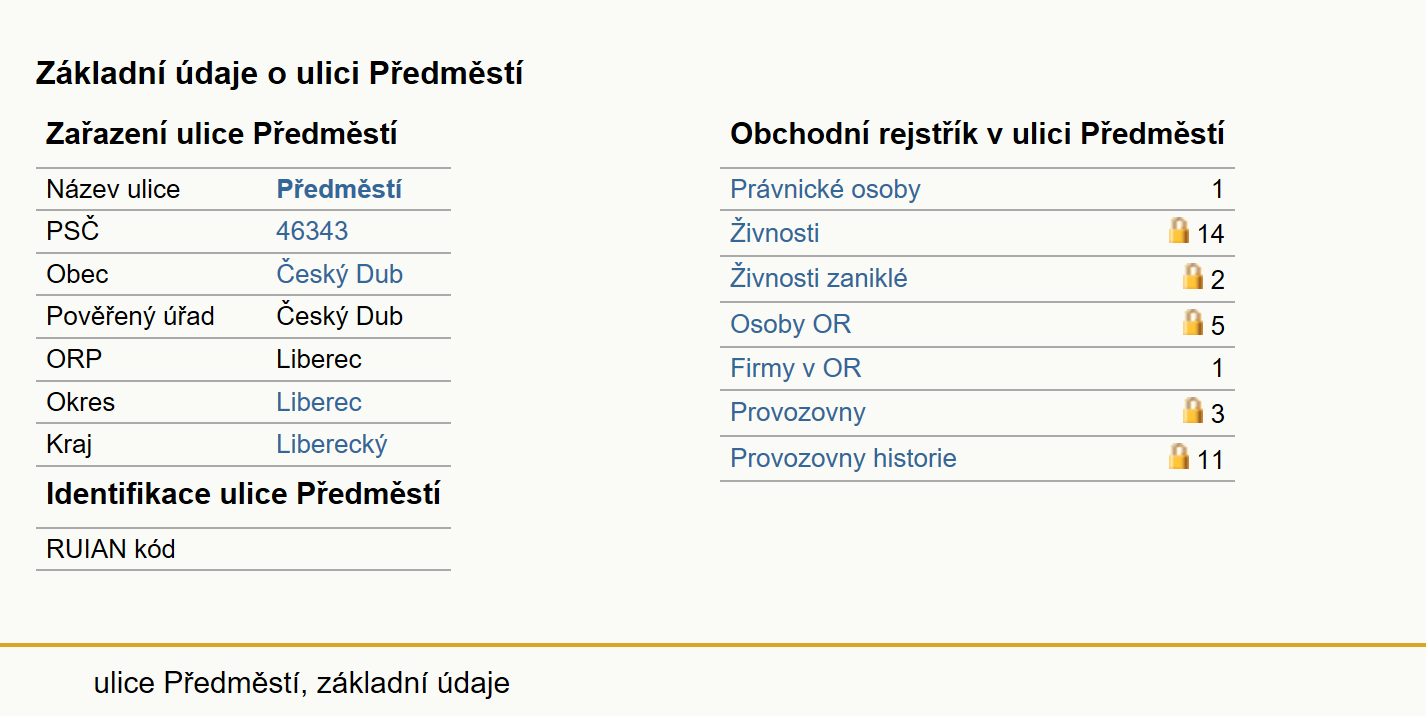Image resolution: width=1426 pixels, height=716 pixels.
Task: Click the lock icon beside Živnosti count
Action: coord(1179,231)
